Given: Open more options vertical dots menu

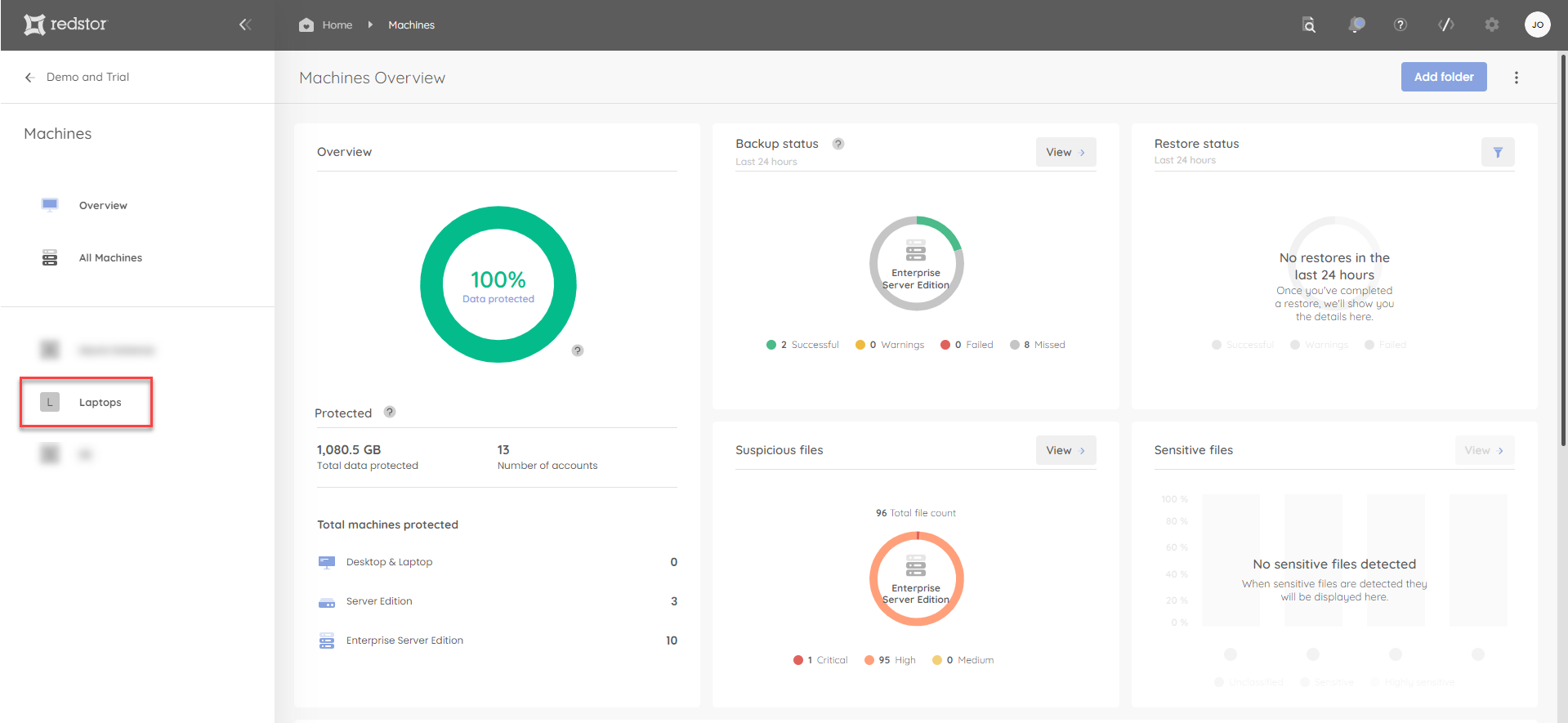Looking at the screenshot, I should click(x=1517, y=78).
